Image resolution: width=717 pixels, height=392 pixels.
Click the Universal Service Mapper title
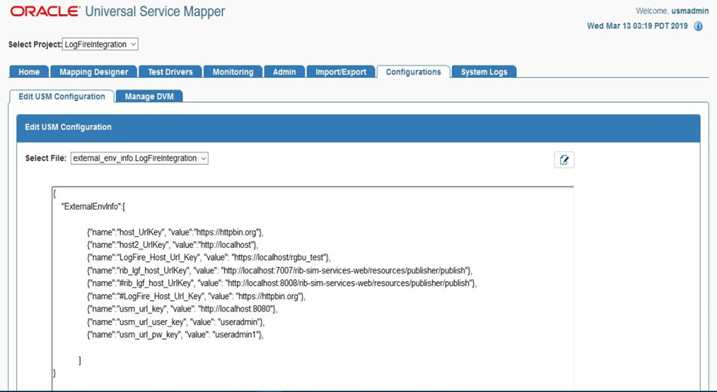(155, 11)
